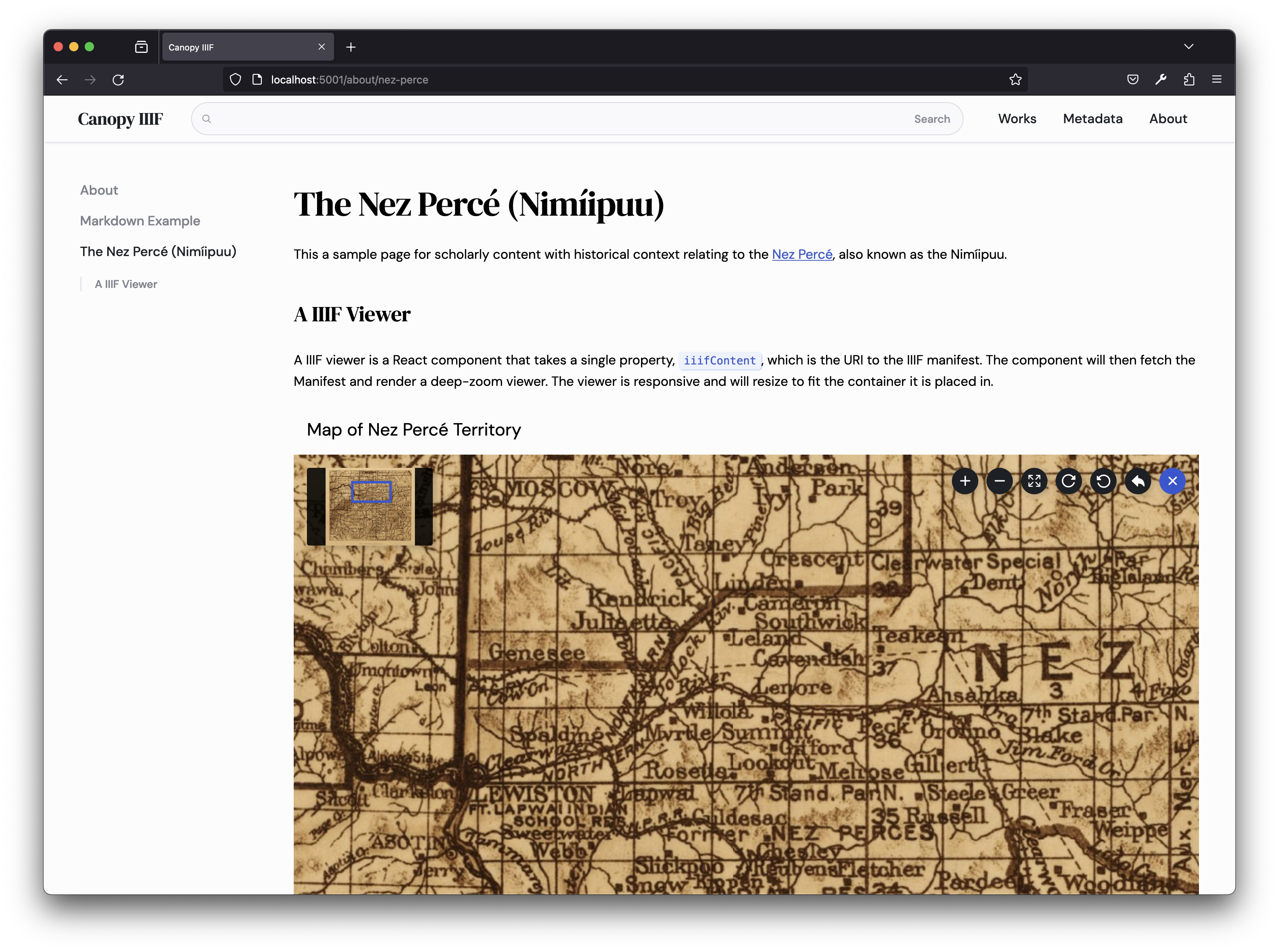Screen dimensions: 1279x952
Task: Click the zoom out button on map viewer
Action: tap(1000, 481)
